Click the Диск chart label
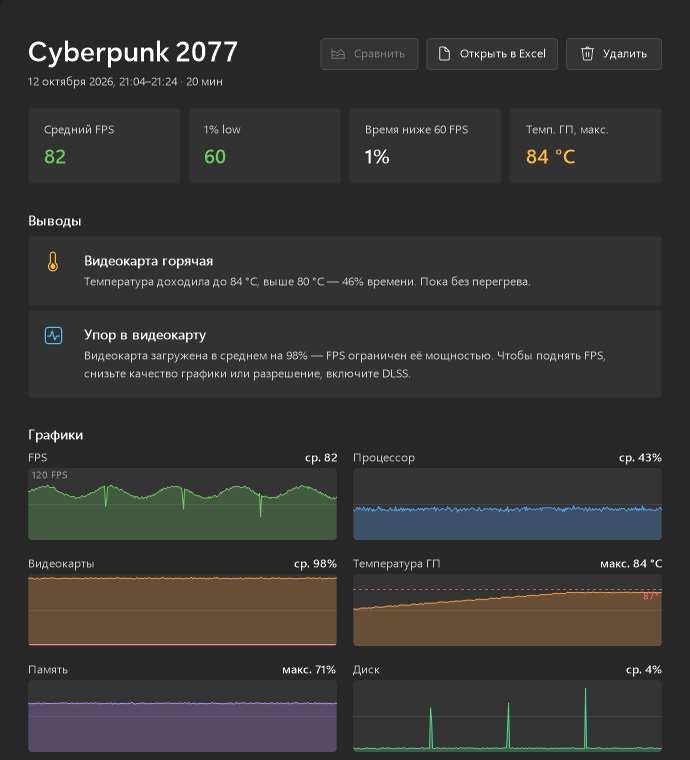The image size is (690, 760). pyautogui.click(x=366, y=670)
